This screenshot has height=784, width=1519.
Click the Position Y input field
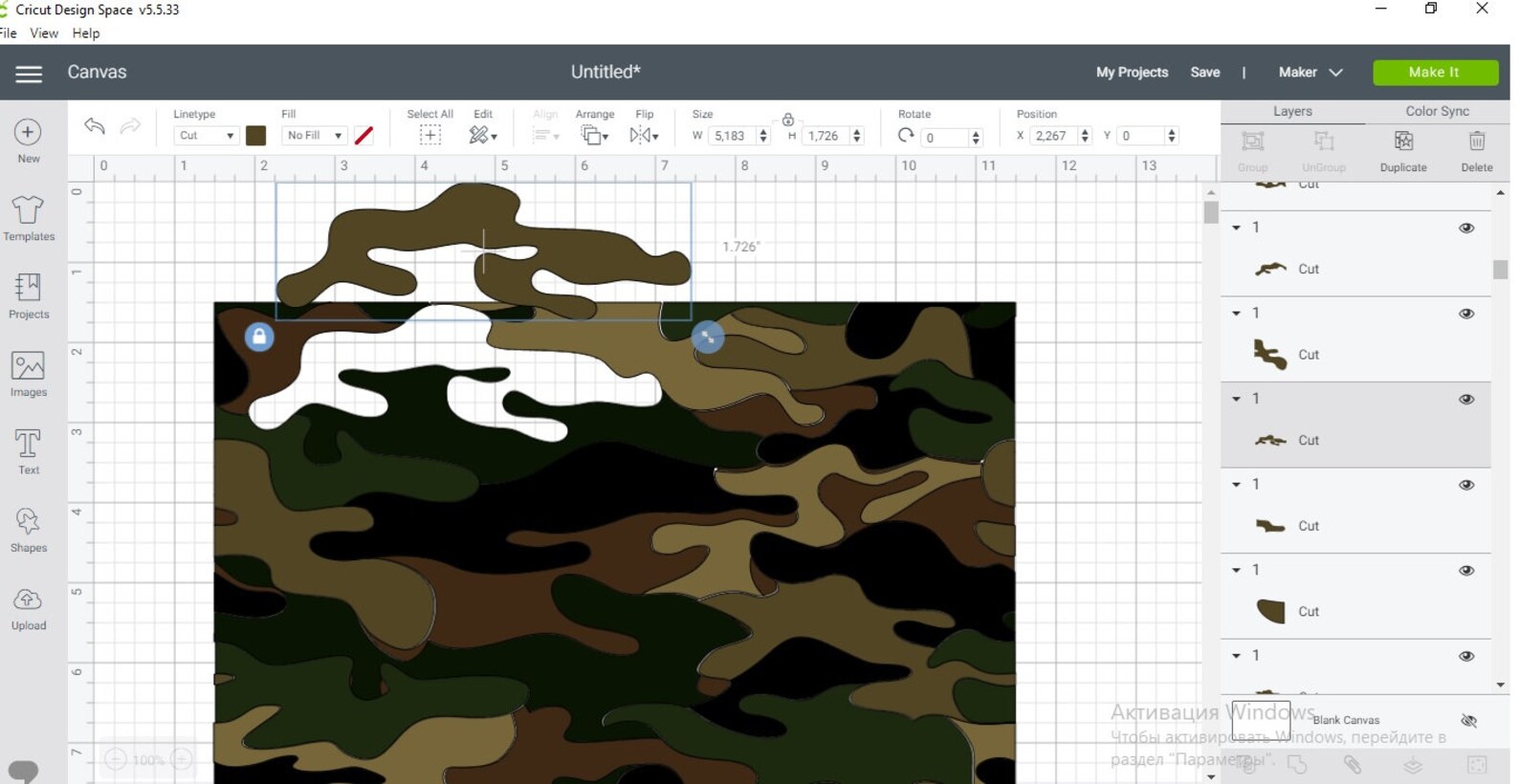point(1140,136)
